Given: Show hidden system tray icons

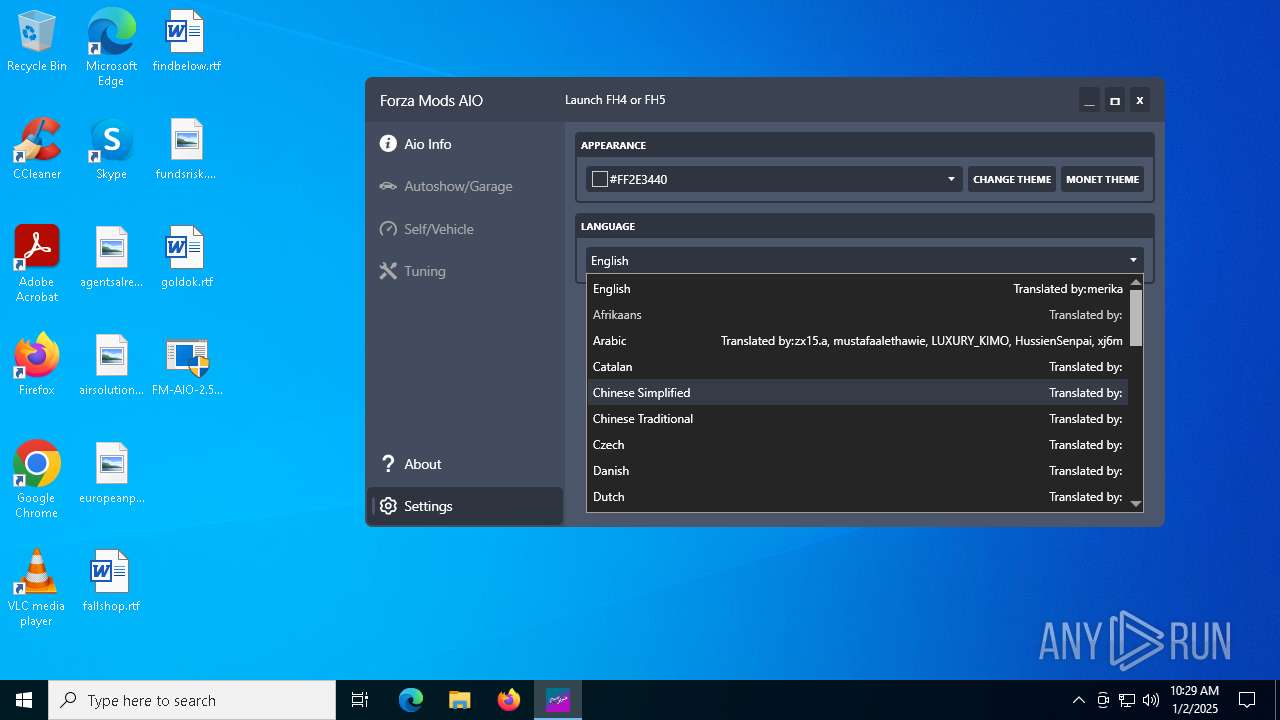Looking at the screenshot, I should click(x=1078, y=700).
